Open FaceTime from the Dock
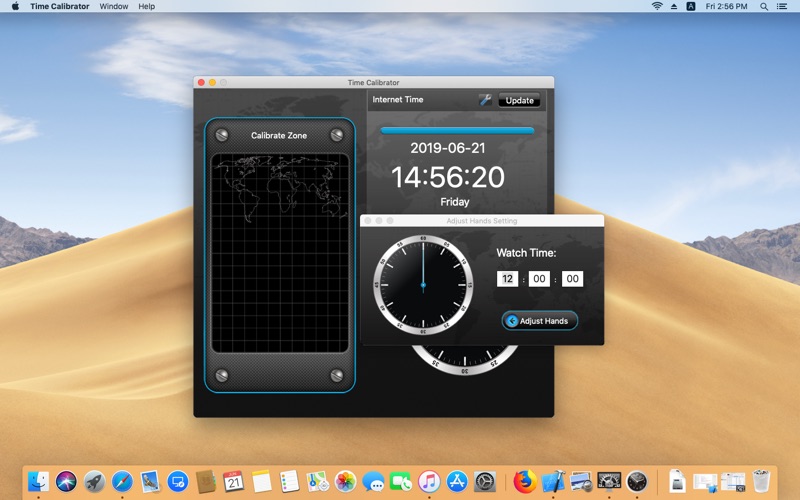 (401, 481)
